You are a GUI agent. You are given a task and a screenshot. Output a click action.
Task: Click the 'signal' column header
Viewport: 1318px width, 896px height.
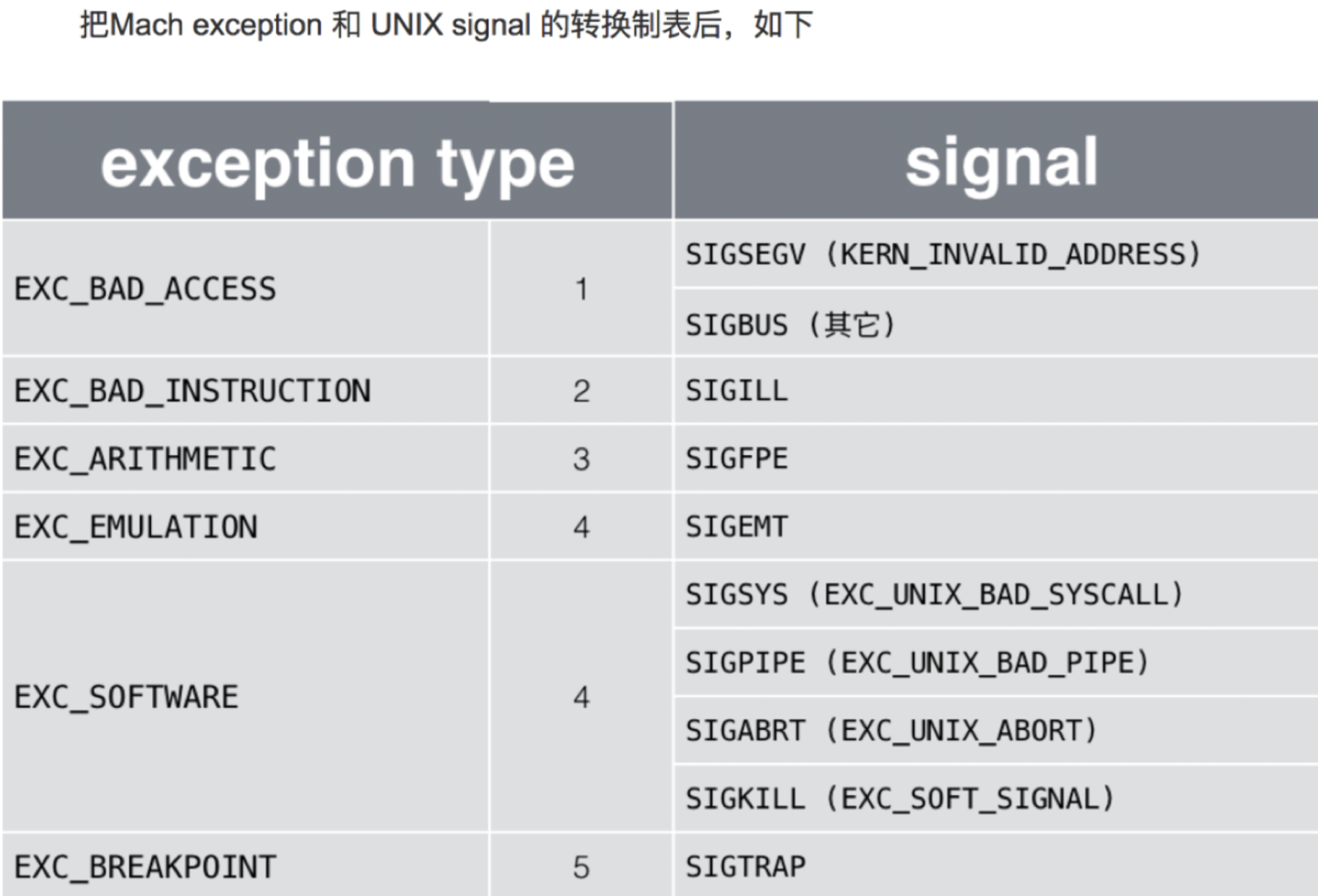coord(996,161)
